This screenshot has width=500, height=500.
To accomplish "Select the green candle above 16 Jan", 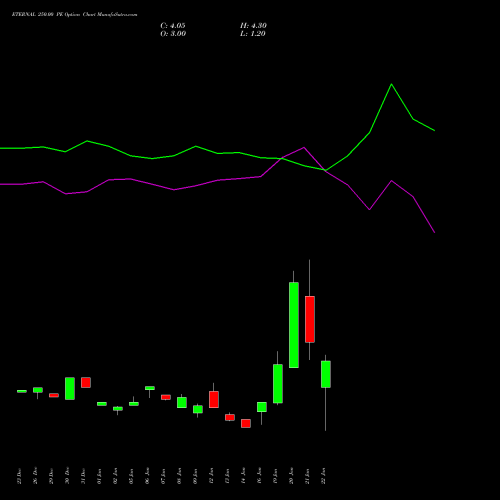I will click(x=262, y=407).
